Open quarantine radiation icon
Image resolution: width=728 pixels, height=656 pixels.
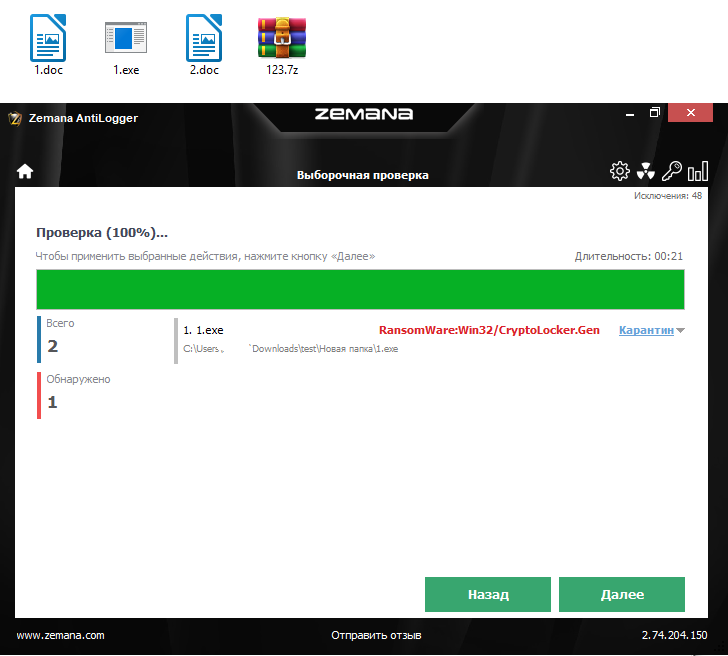(646, 171)
